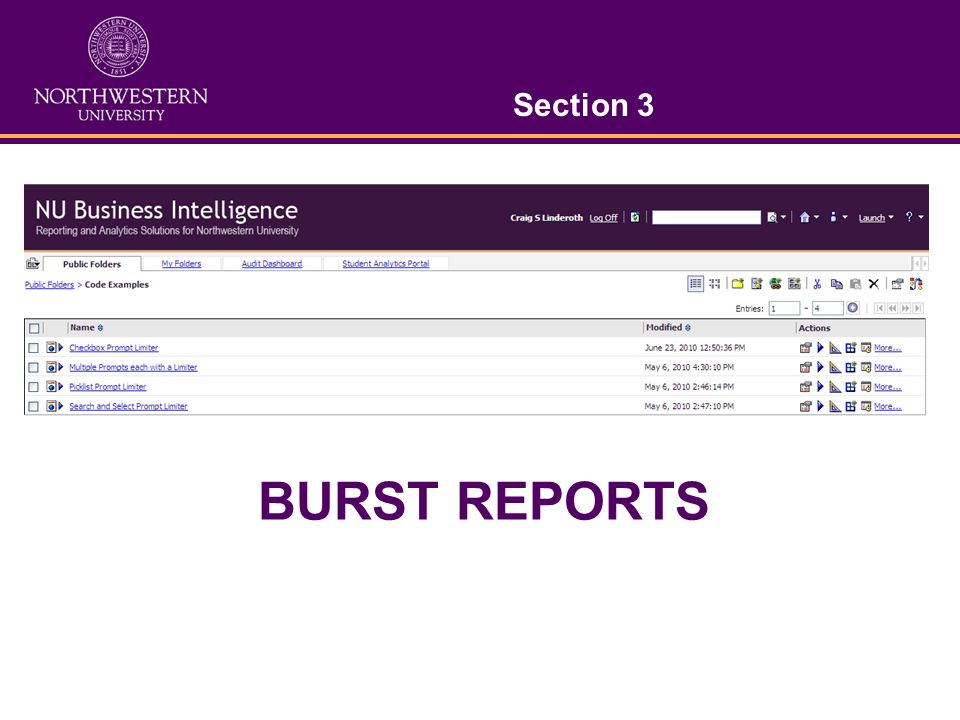Click the Copy toolbar icon
The image size is (960, 720).
836,283
